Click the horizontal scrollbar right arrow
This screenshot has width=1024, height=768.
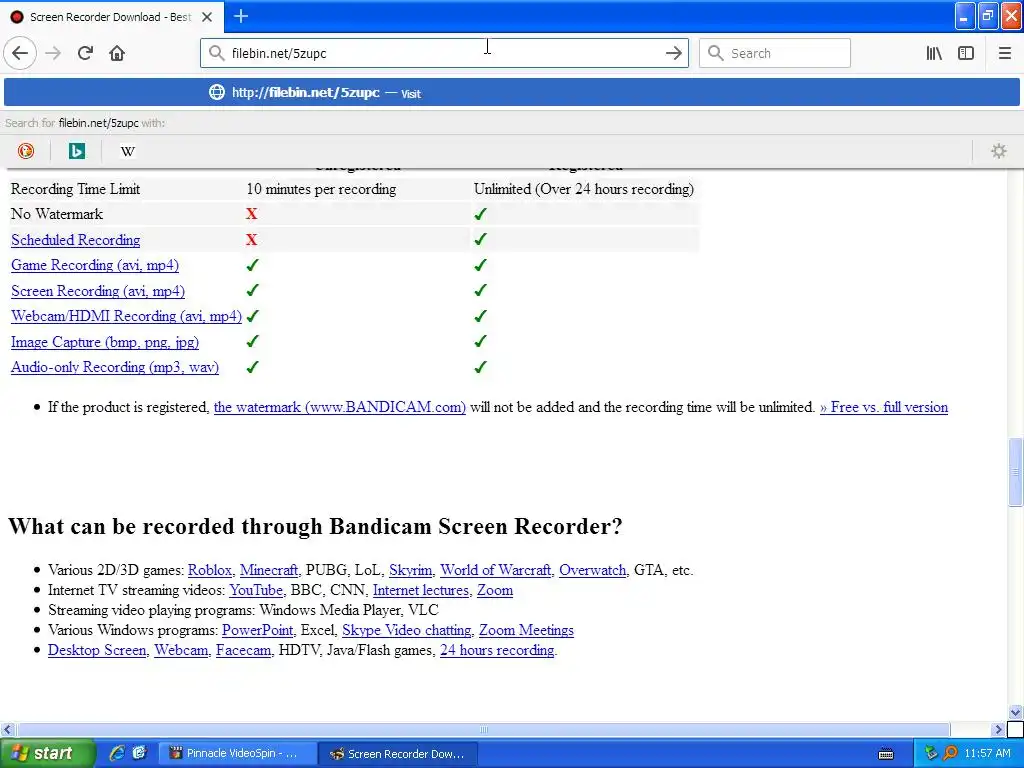[998, 729]
